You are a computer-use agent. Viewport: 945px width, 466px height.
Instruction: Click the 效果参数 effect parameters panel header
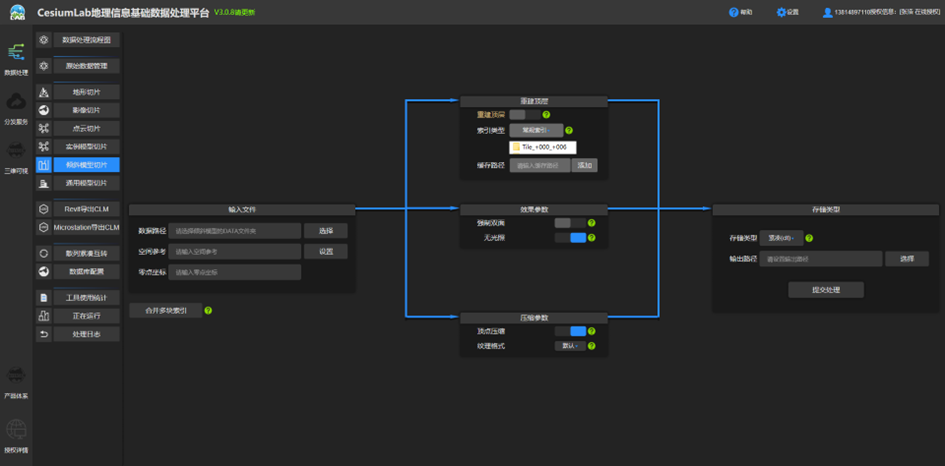pos(534,210)
